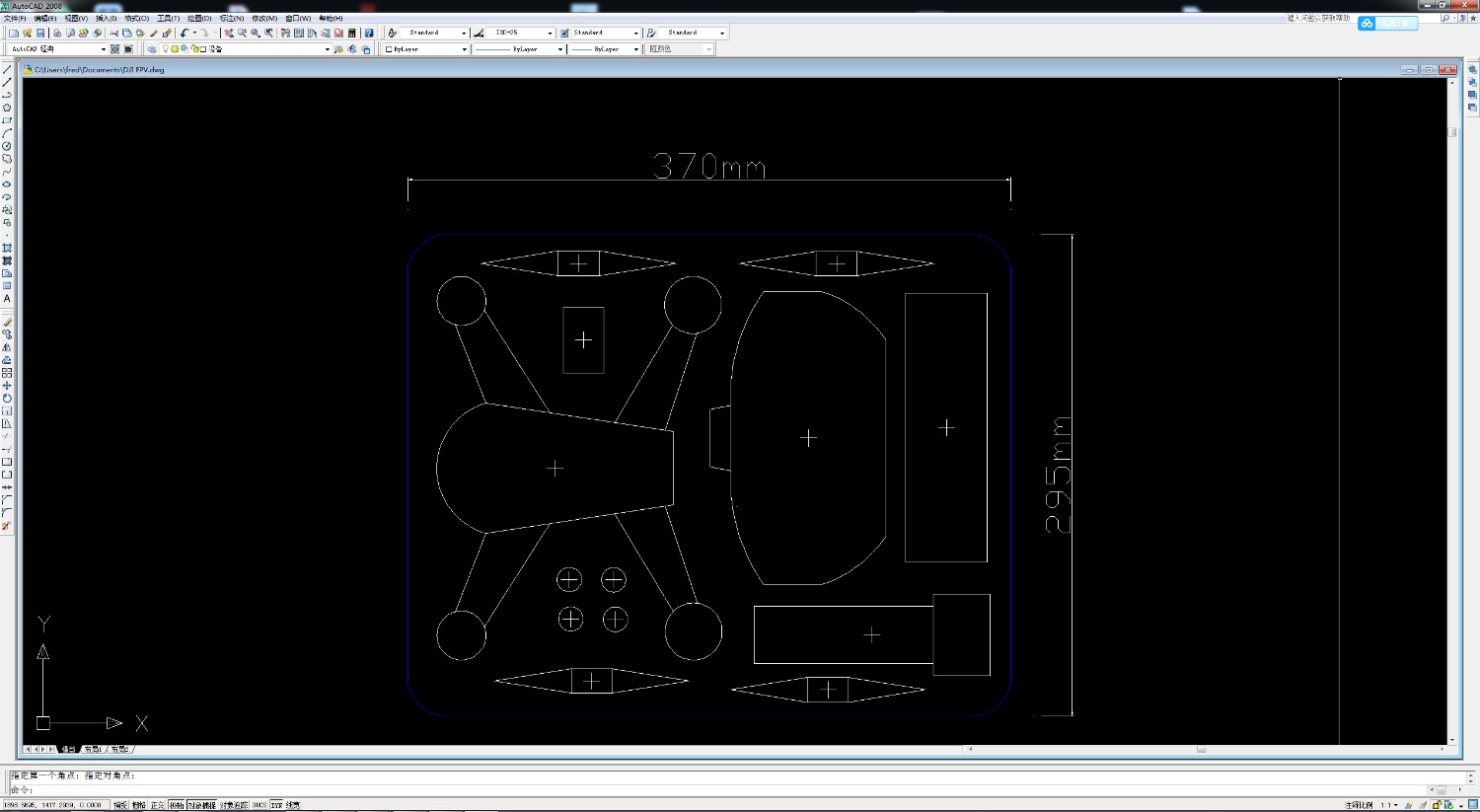Switch to the Model tab
The width and height of the screenshot is (1480, 812).
(68, 750)
